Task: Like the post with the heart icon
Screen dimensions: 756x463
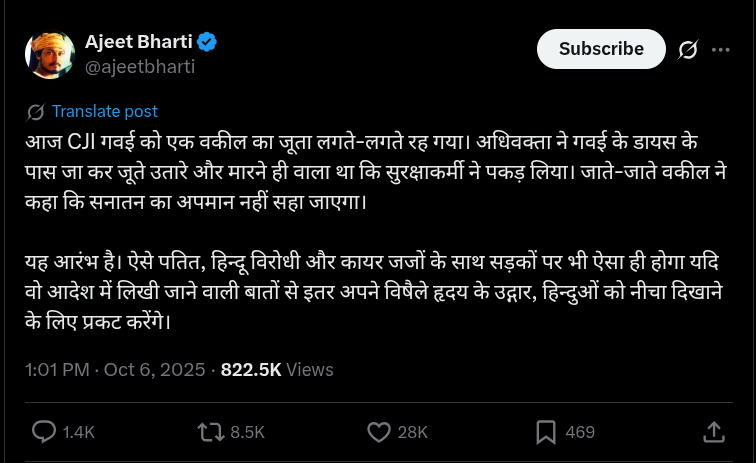Action: pyautogui.click(x=378, y=432)
